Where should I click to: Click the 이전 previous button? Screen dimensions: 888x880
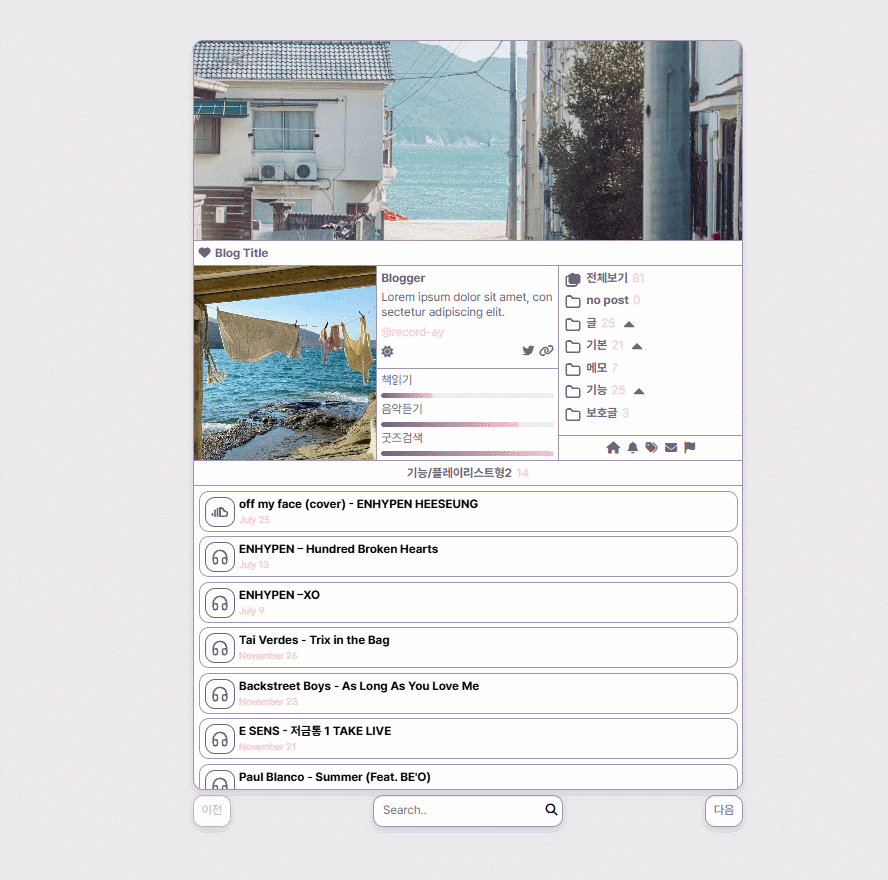212,810
